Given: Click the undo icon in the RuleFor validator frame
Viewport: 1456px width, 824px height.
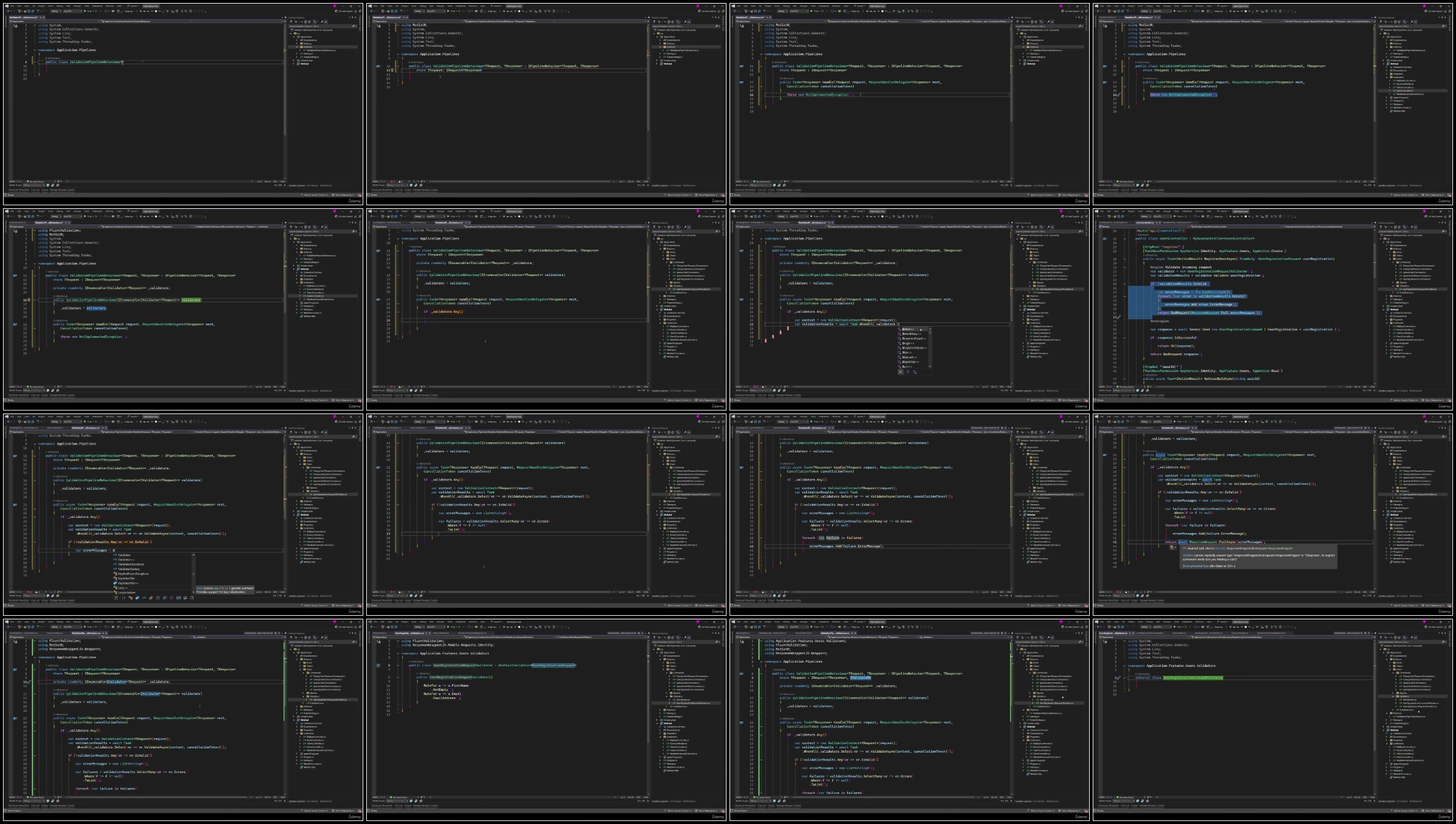Looking at the screenshot, I should pyautogui.click(x=400, y=627).
